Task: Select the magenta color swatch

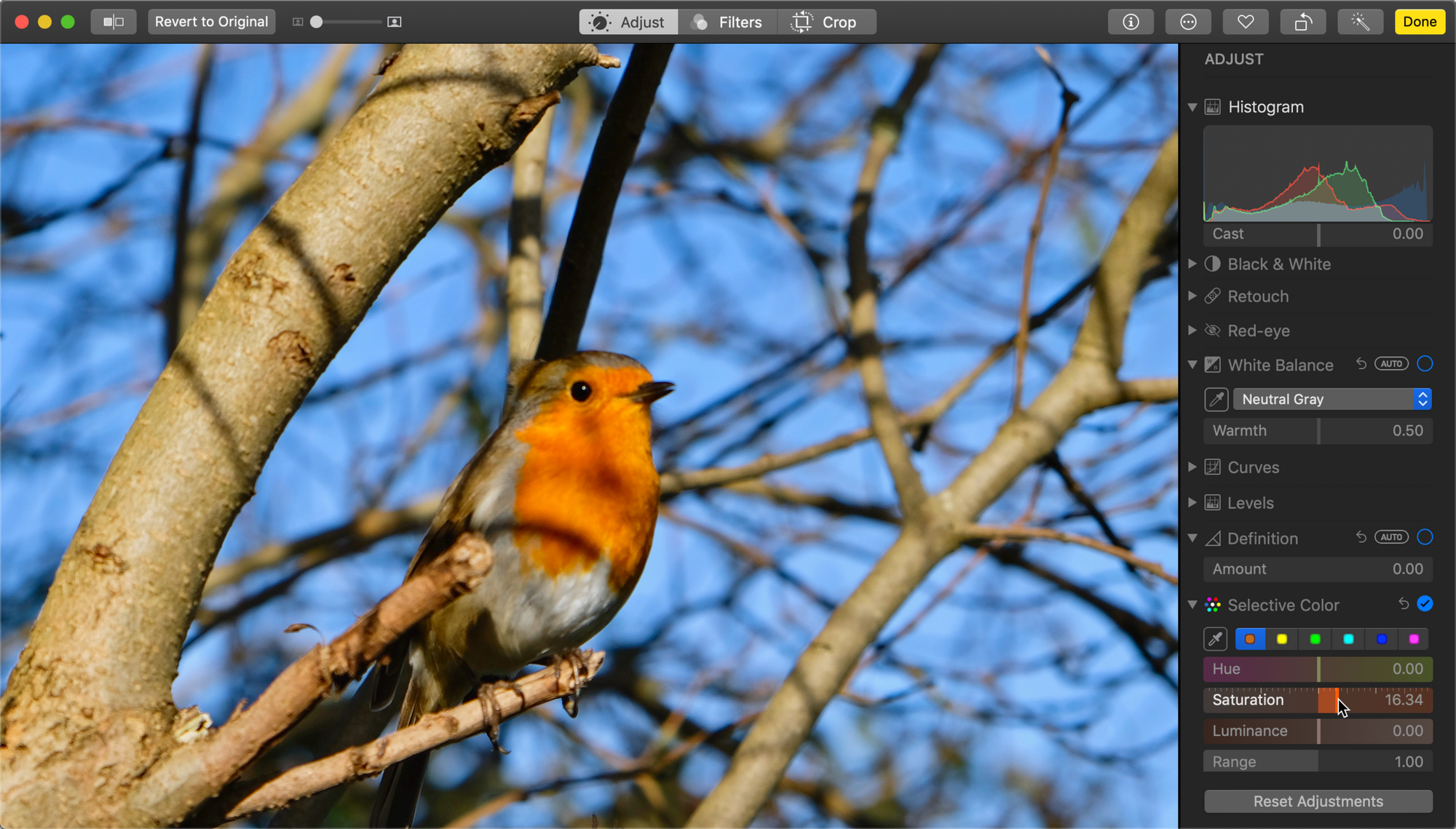Action: [1414, 639]
